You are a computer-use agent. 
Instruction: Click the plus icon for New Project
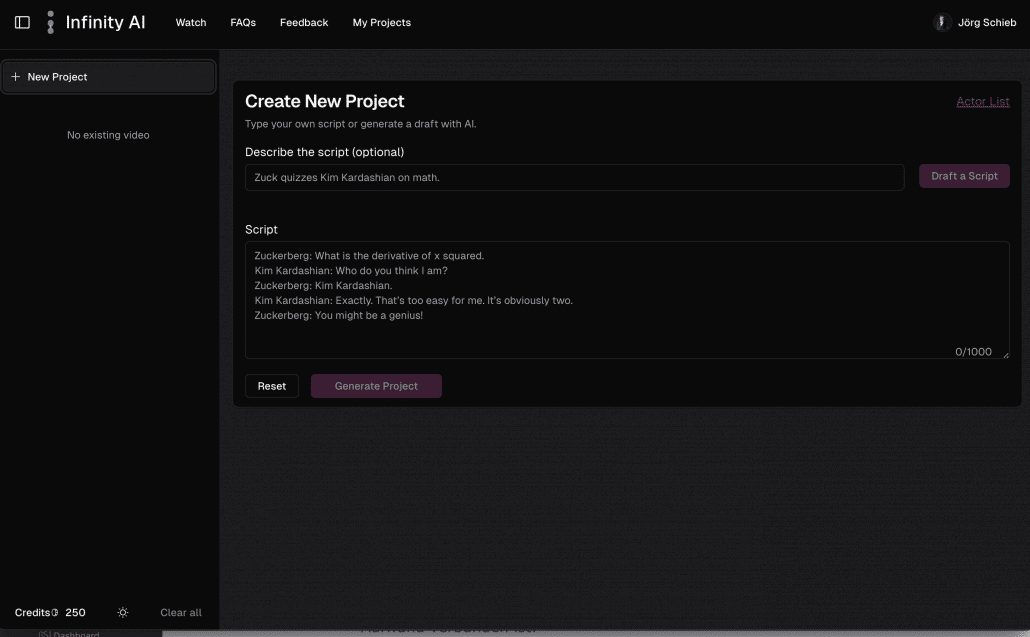pyautogui.click(x=15, y=77)
